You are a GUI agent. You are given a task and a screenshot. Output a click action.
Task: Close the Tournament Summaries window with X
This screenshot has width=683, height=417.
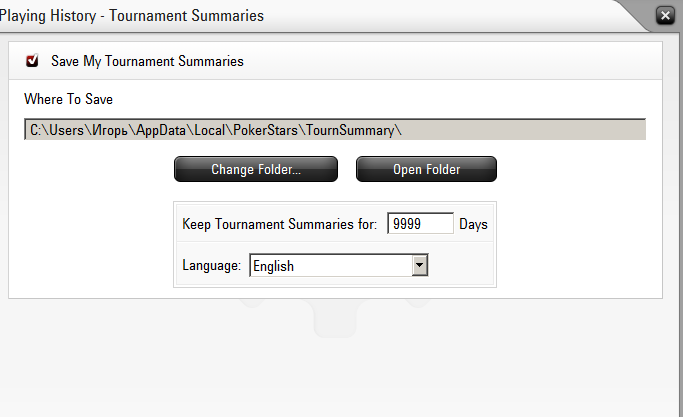[x=664, y=15]
